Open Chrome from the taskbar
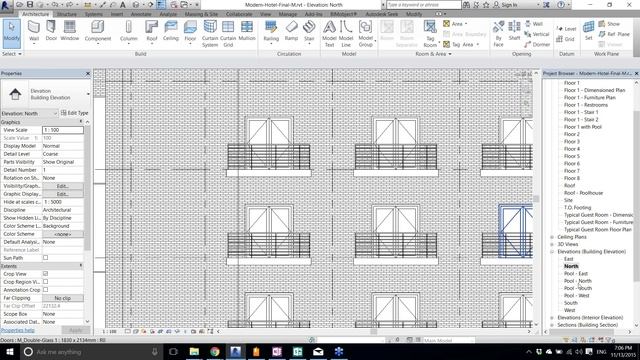This screenshot has width=640, height=360. pos(215,351)
